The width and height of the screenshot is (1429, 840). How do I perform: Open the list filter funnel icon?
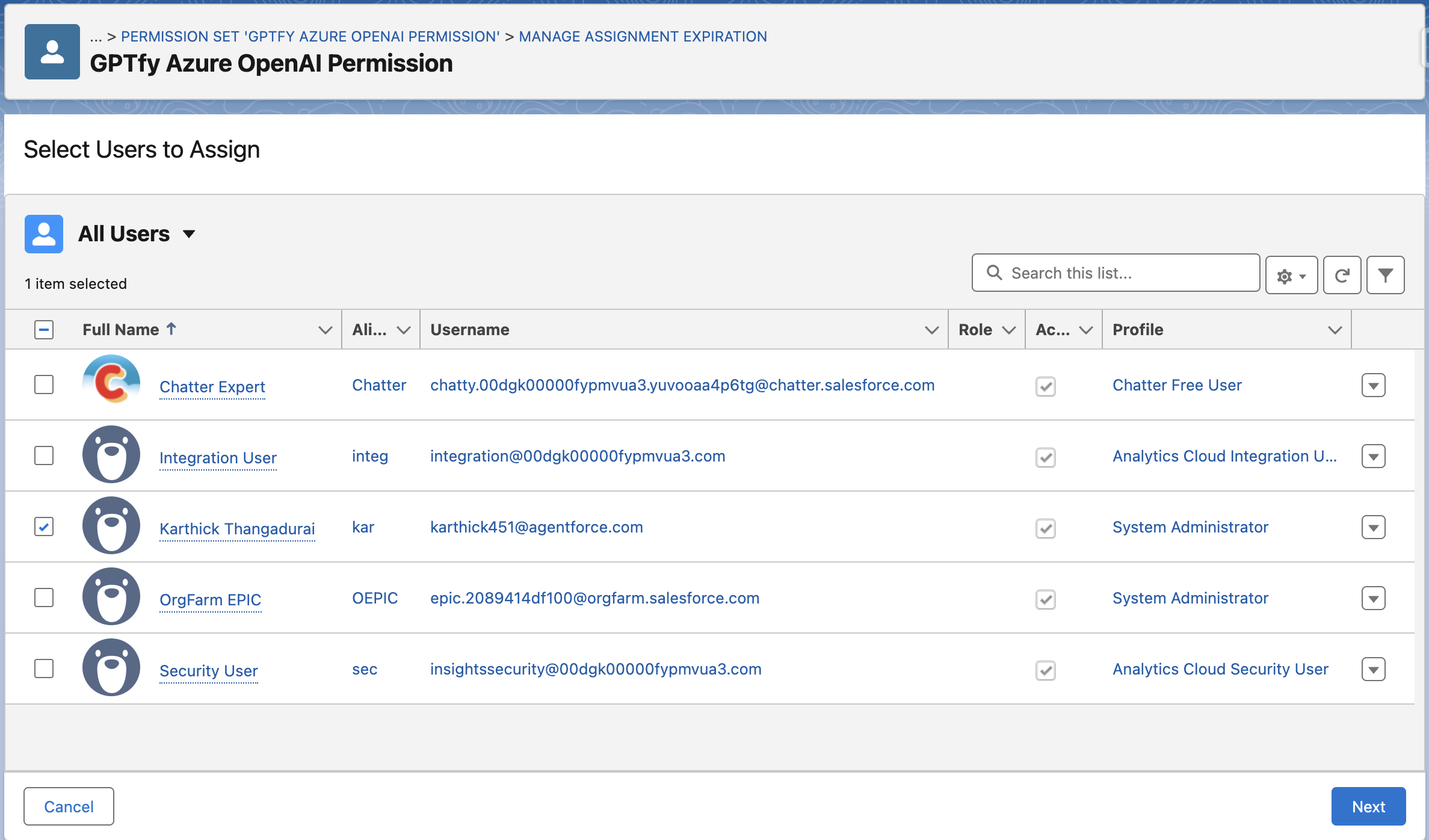[x=1385, y=275]
